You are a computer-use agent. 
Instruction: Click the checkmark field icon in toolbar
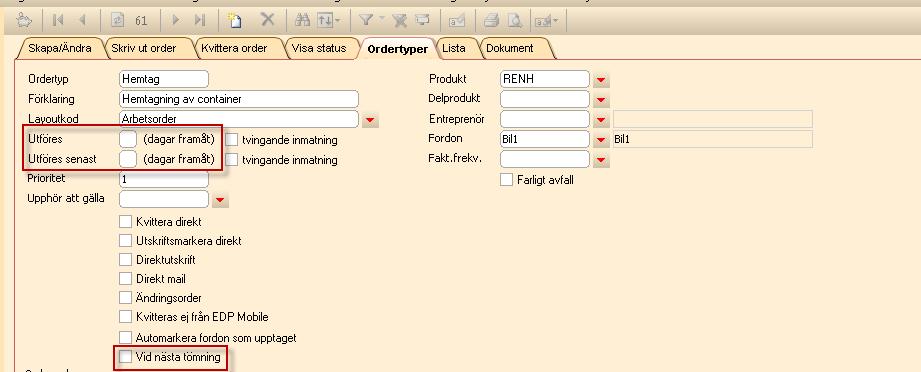[457, 21]
